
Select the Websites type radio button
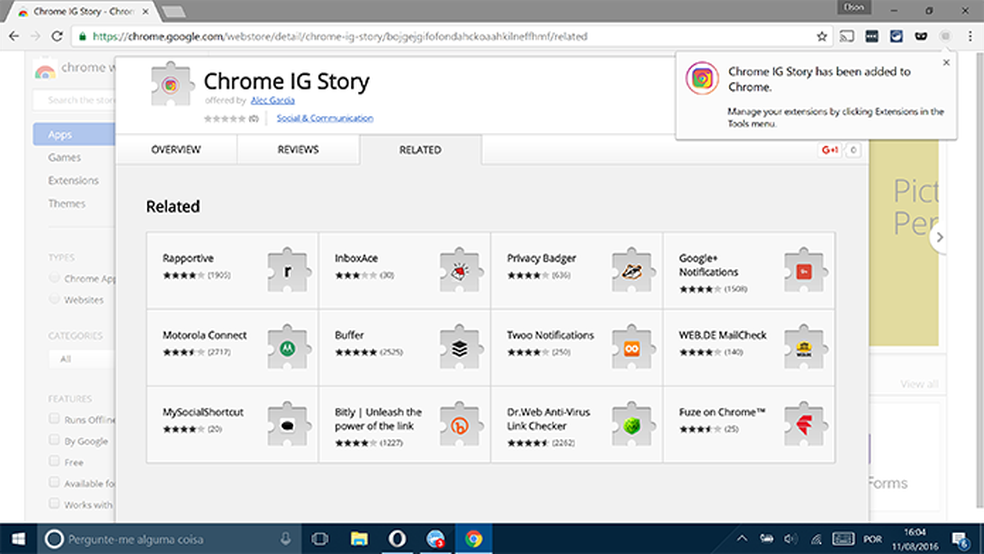[x=54, y=299]
